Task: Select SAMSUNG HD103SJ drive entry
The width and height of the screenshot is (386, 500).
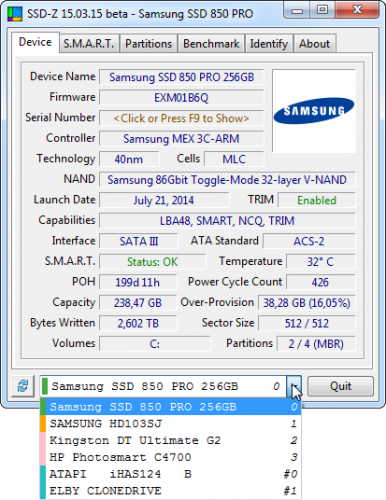Action: point(170,424)
